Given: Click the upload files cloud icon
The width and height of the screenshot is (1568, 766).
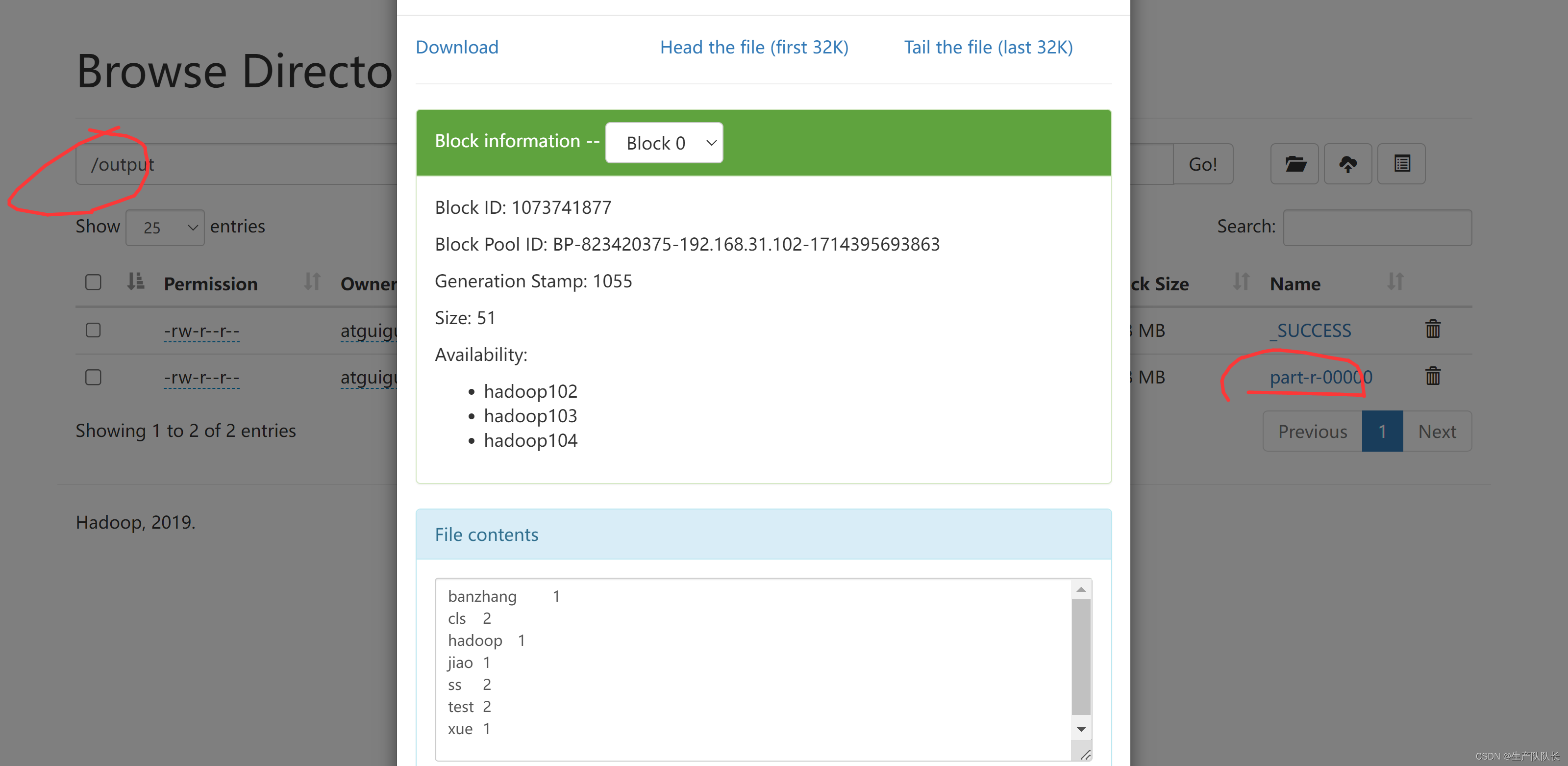Looking at the screenshot, I should [1347, 164].
